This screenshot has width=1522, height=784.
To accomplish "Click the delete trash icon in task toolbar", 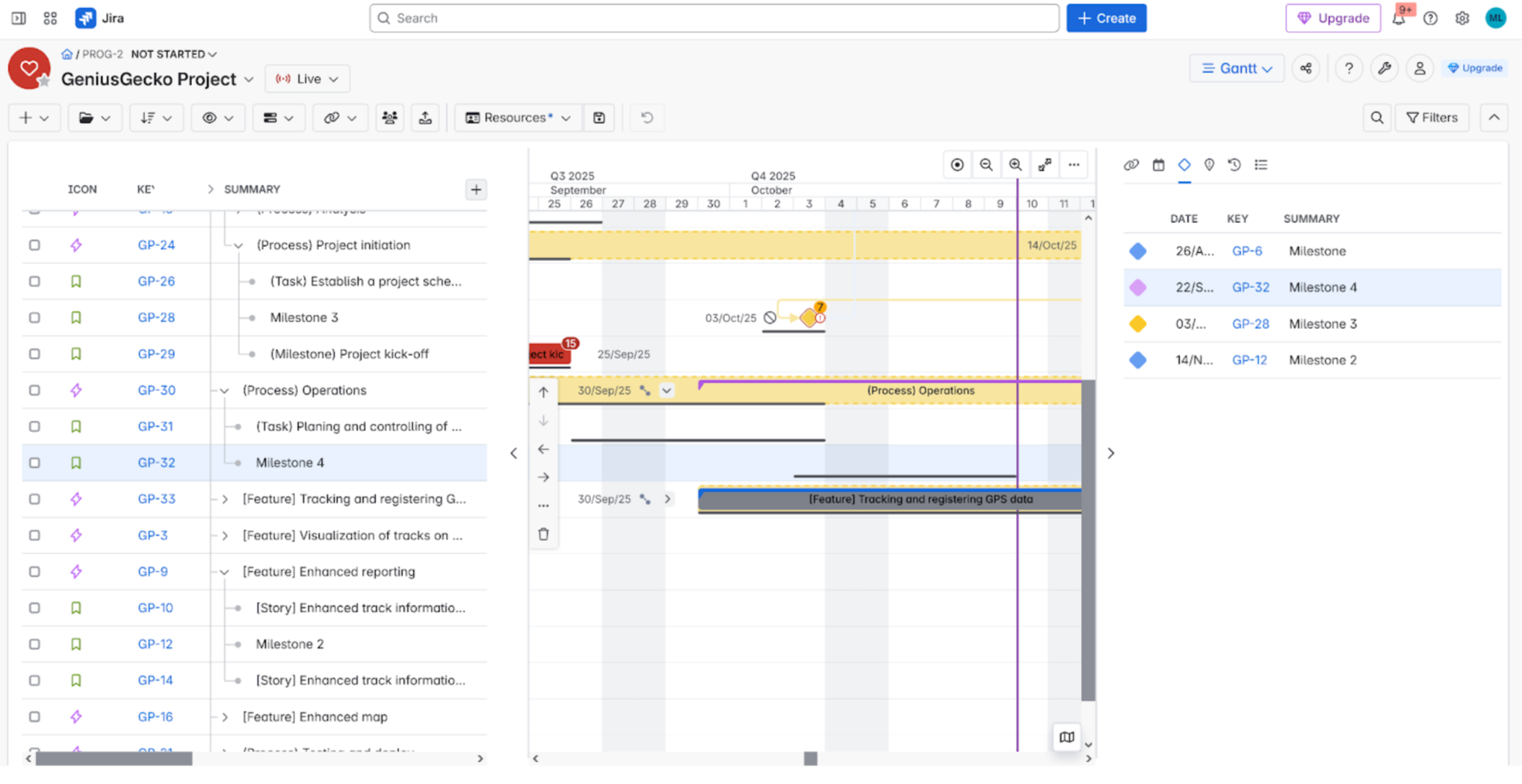I will coord(543,534).
